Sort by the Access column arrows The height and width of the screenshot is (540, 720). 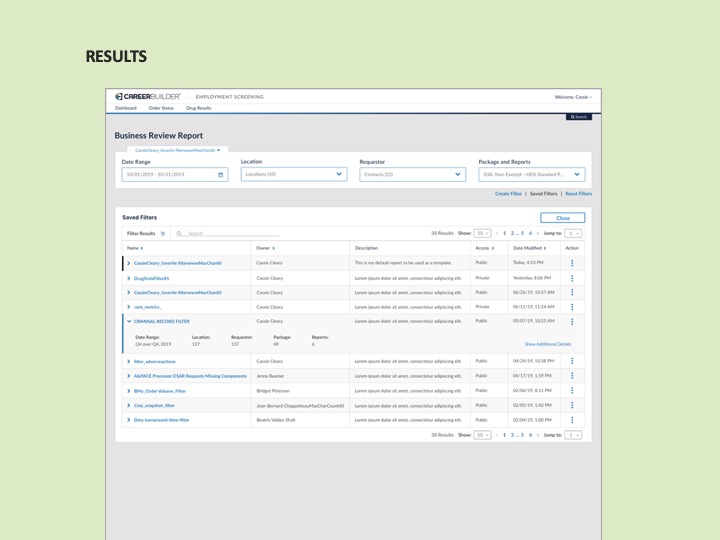pos(493,248)
